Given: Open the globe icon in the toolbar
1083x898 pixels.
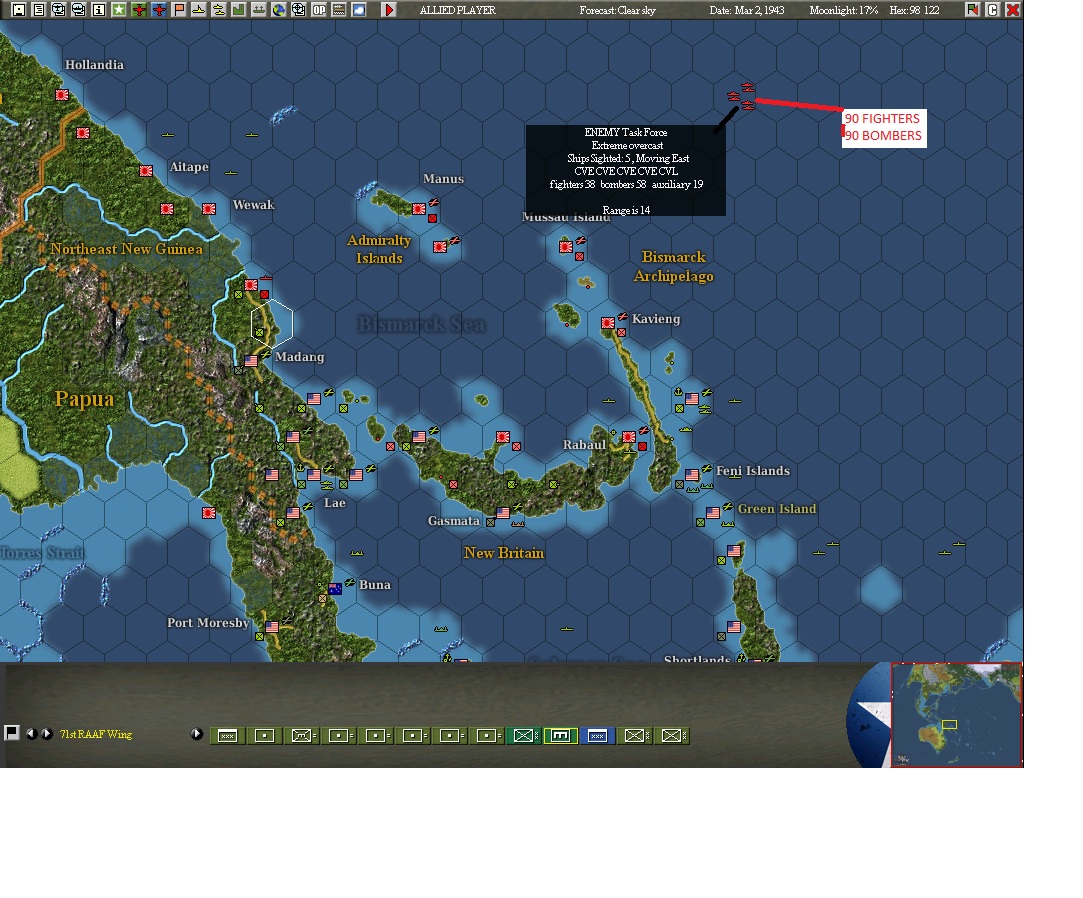Looking at the screenshot, I should pyautogui.click(x=279, y=10).
